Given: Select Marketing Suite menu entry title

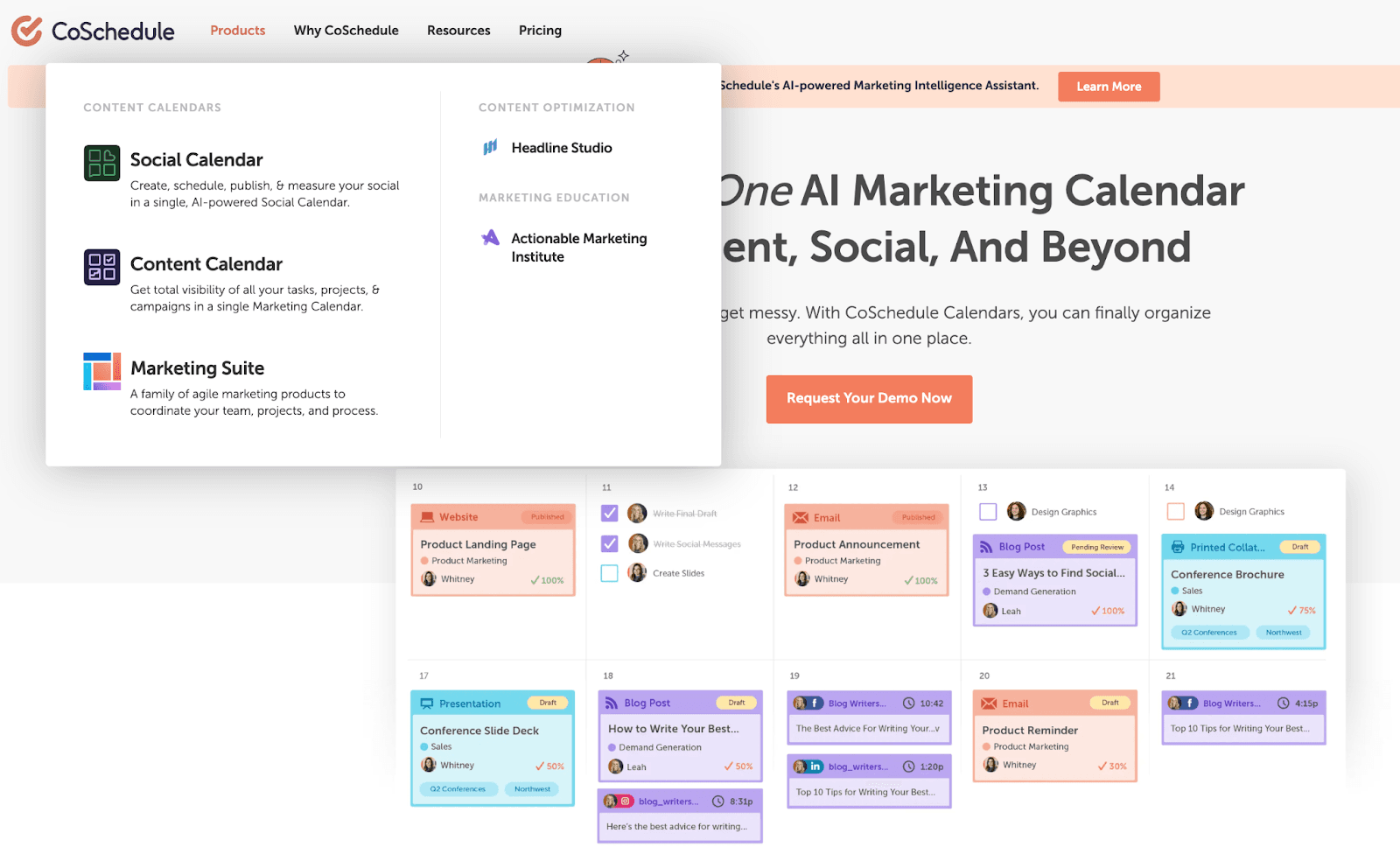Looking at the screenshot, I should pyautogui.click(x=197, y=368).
